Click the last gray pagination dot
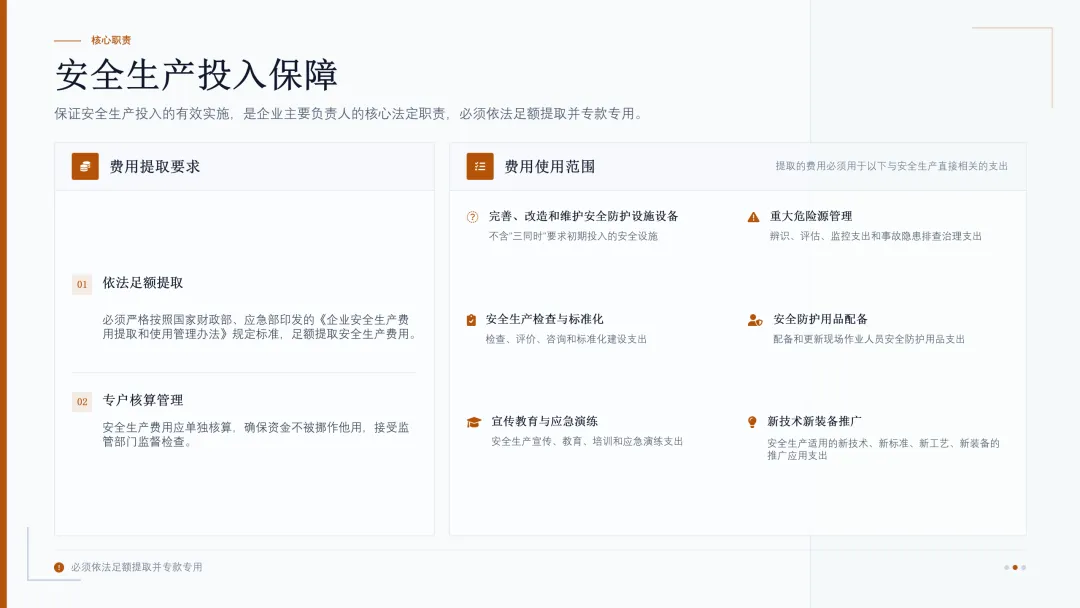 [1024, 567]
